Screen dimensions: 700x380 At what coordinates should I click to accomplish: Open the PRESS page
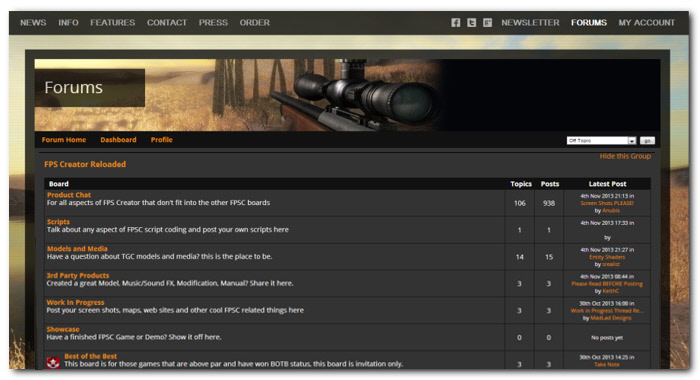click(213, 22)
